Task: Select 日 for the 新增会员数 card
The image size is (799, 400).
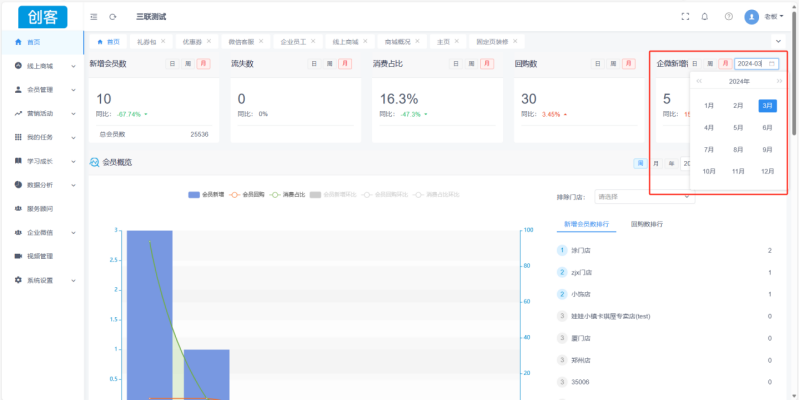Action: click(172, 64)
